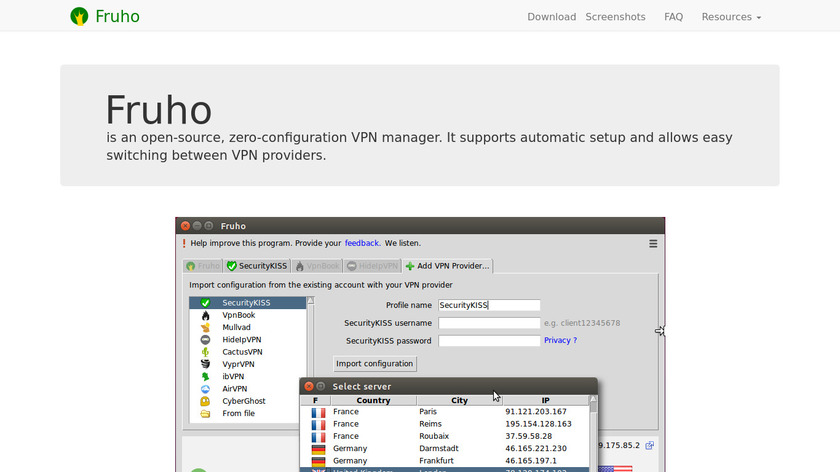Focus the Profile name field
Viewport: 840px width, 472px height.
tap(489, 305)
